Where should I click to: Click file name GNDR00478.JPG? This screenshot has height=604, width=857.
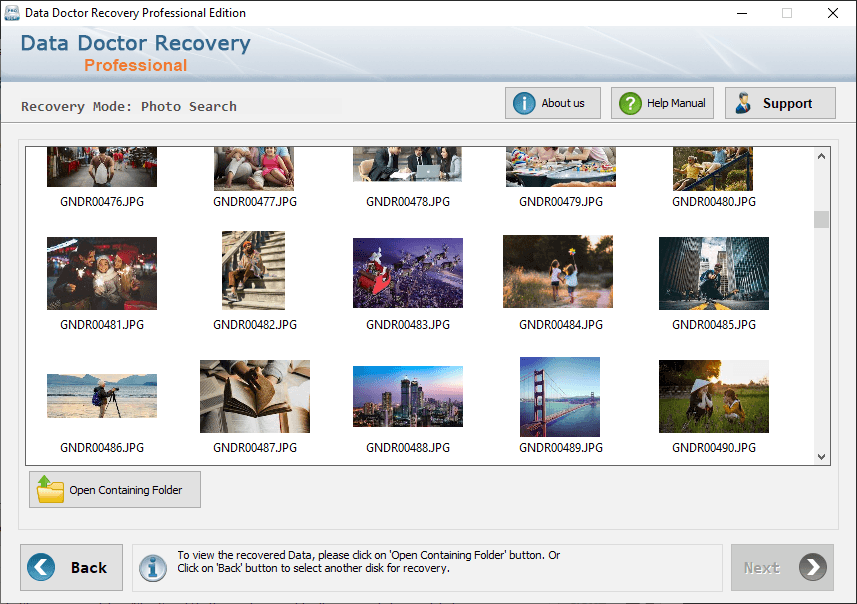pos(408,202)
